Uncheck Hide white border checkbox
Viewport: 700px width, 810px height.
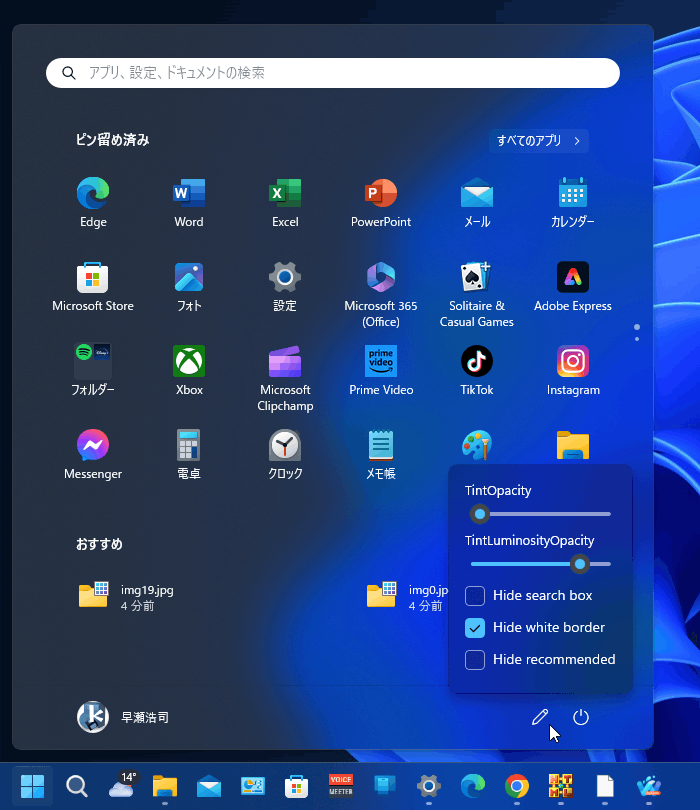[x=475, y=628]
